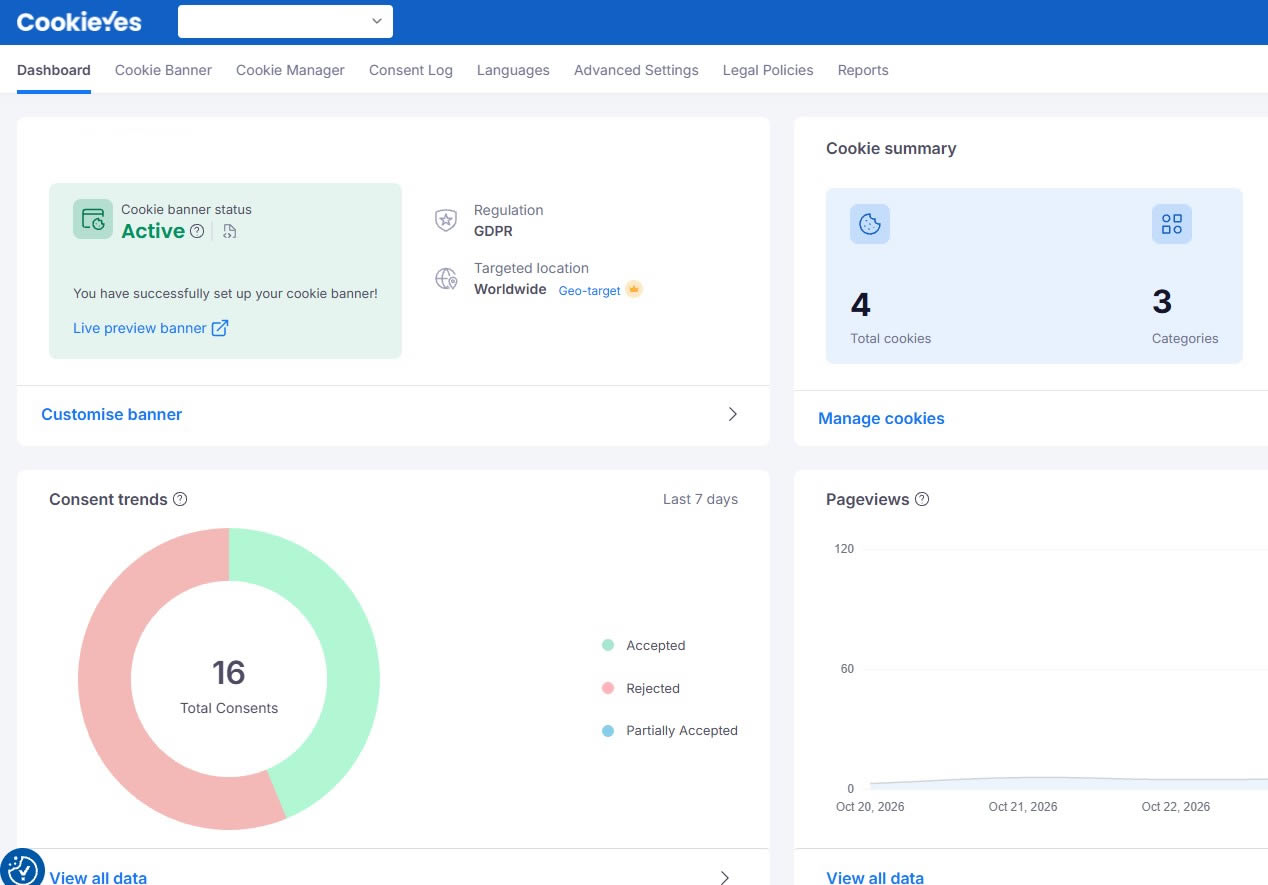Select the Languages tab

coord(513,70)
